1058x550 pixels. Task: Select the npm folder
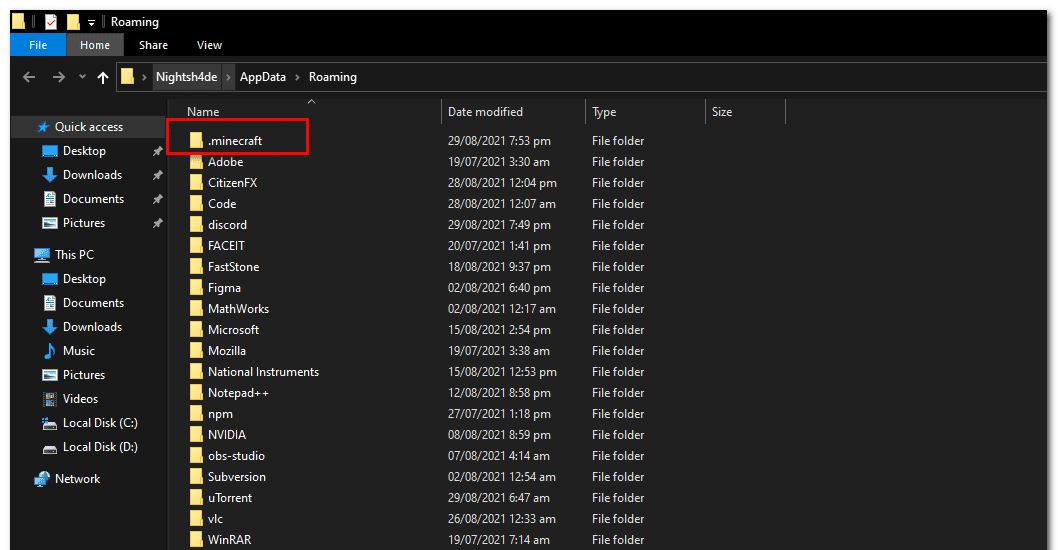tap(220, 414)
